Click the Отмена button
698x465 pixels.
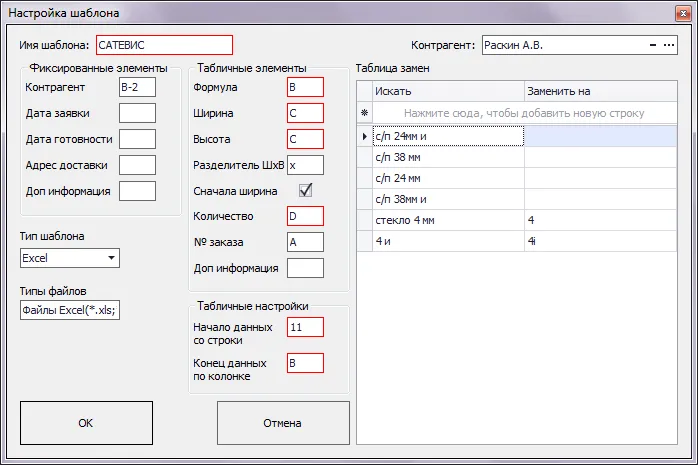click(283, 423)
